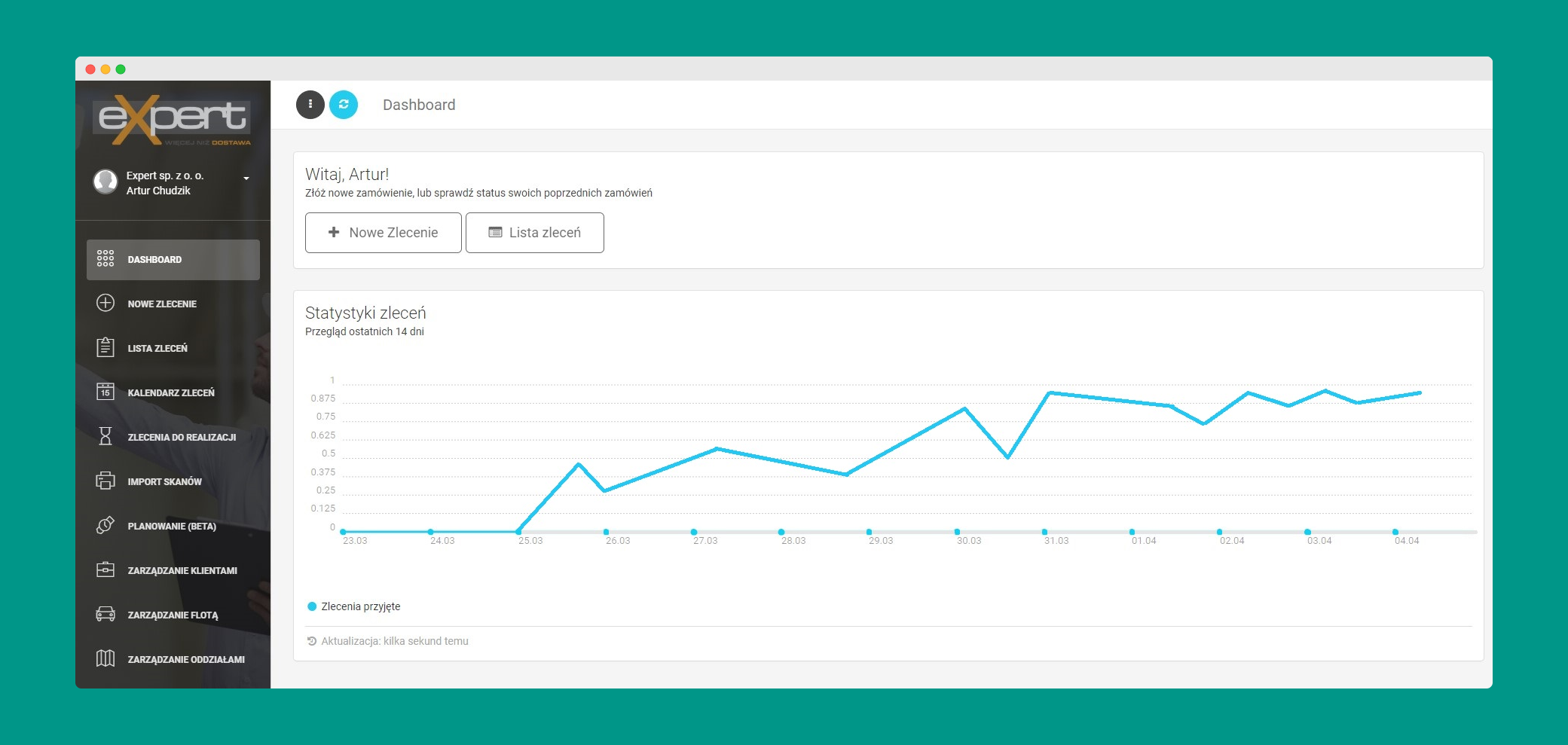Click the map icon for Zarządzanie Oddziałami
The height and width of the screenshot is (745, 1568).
[105, 658]
